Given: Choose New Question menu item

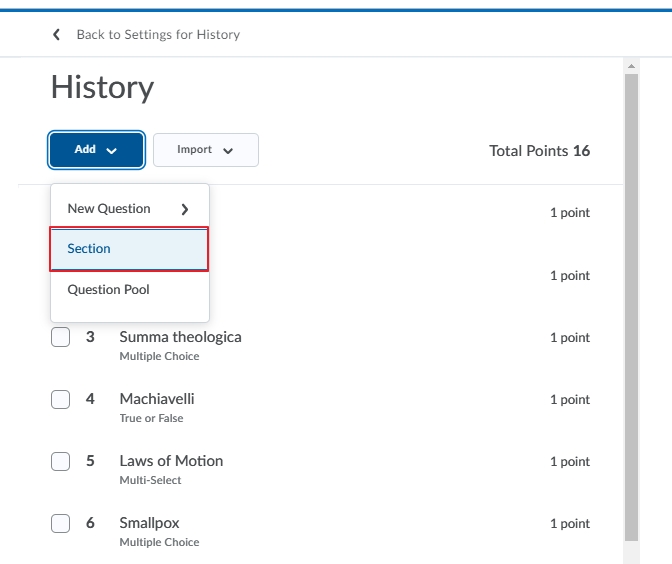Looking at the screenshot, I should [129, 209].
